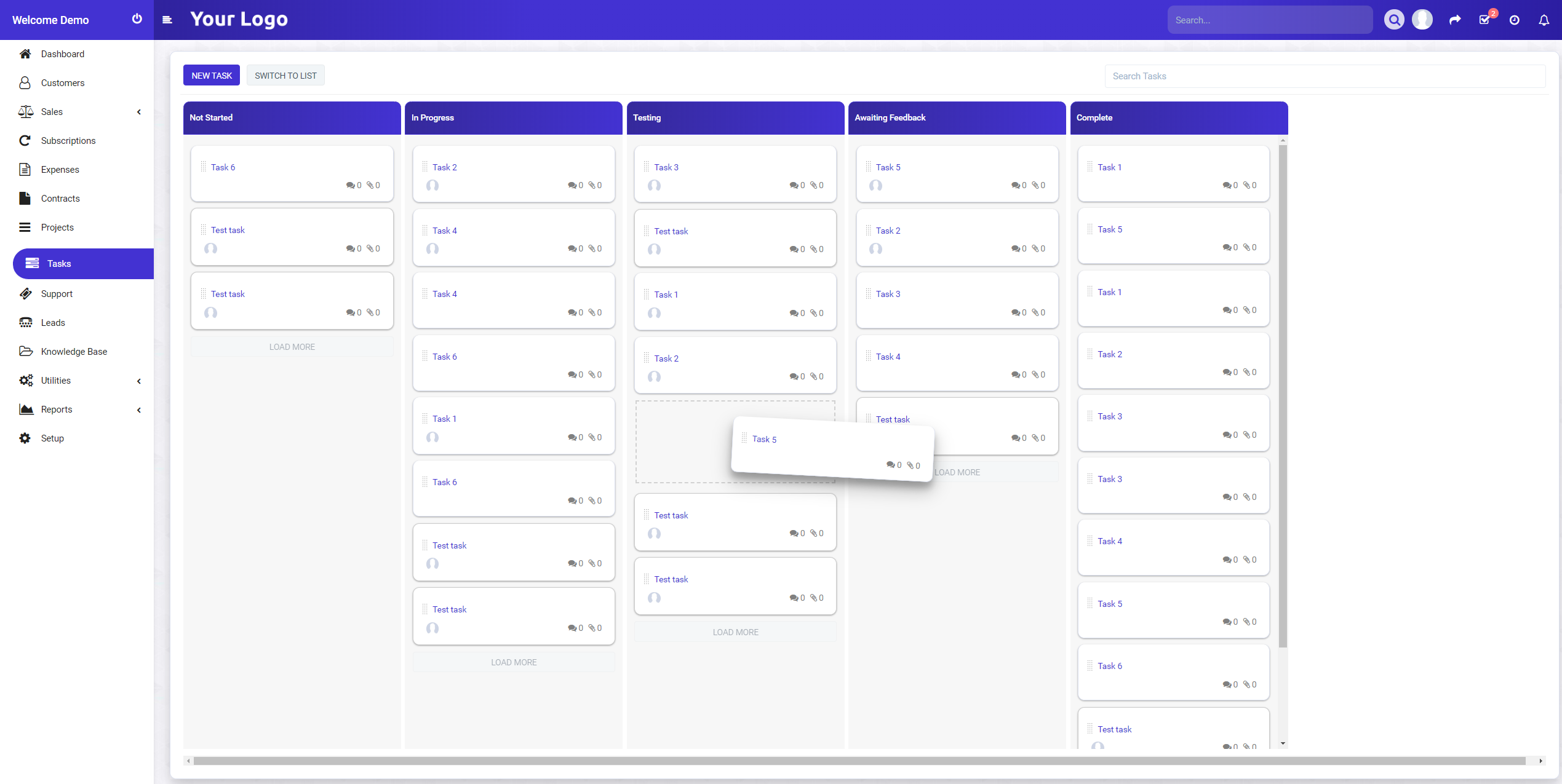Expand the Reports submenu
Viewport: 1562px width, 784px height.
[x=139, y=410]
